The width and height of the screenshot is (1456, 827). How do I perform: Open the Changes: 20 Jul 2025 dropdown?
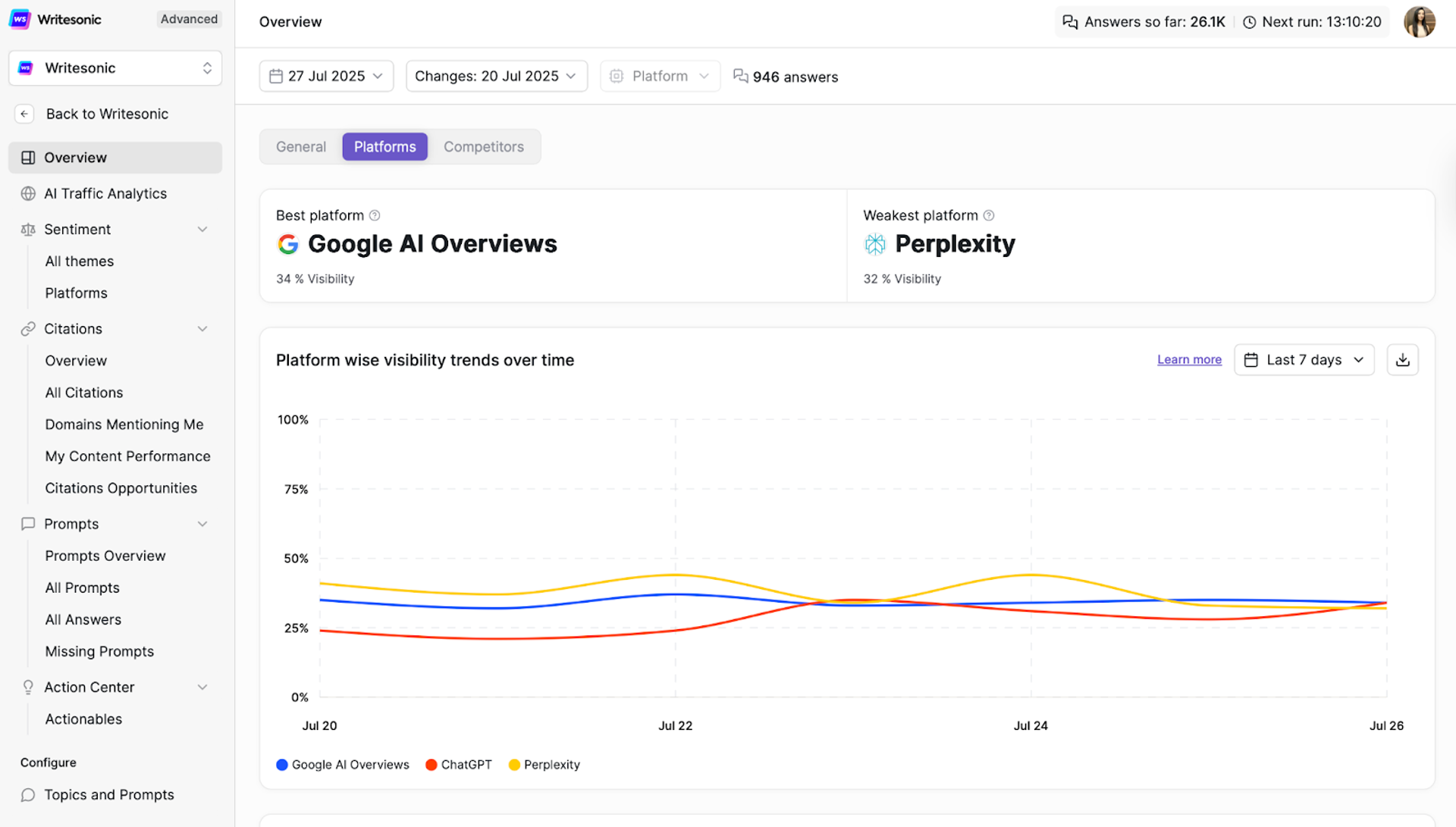497,76
